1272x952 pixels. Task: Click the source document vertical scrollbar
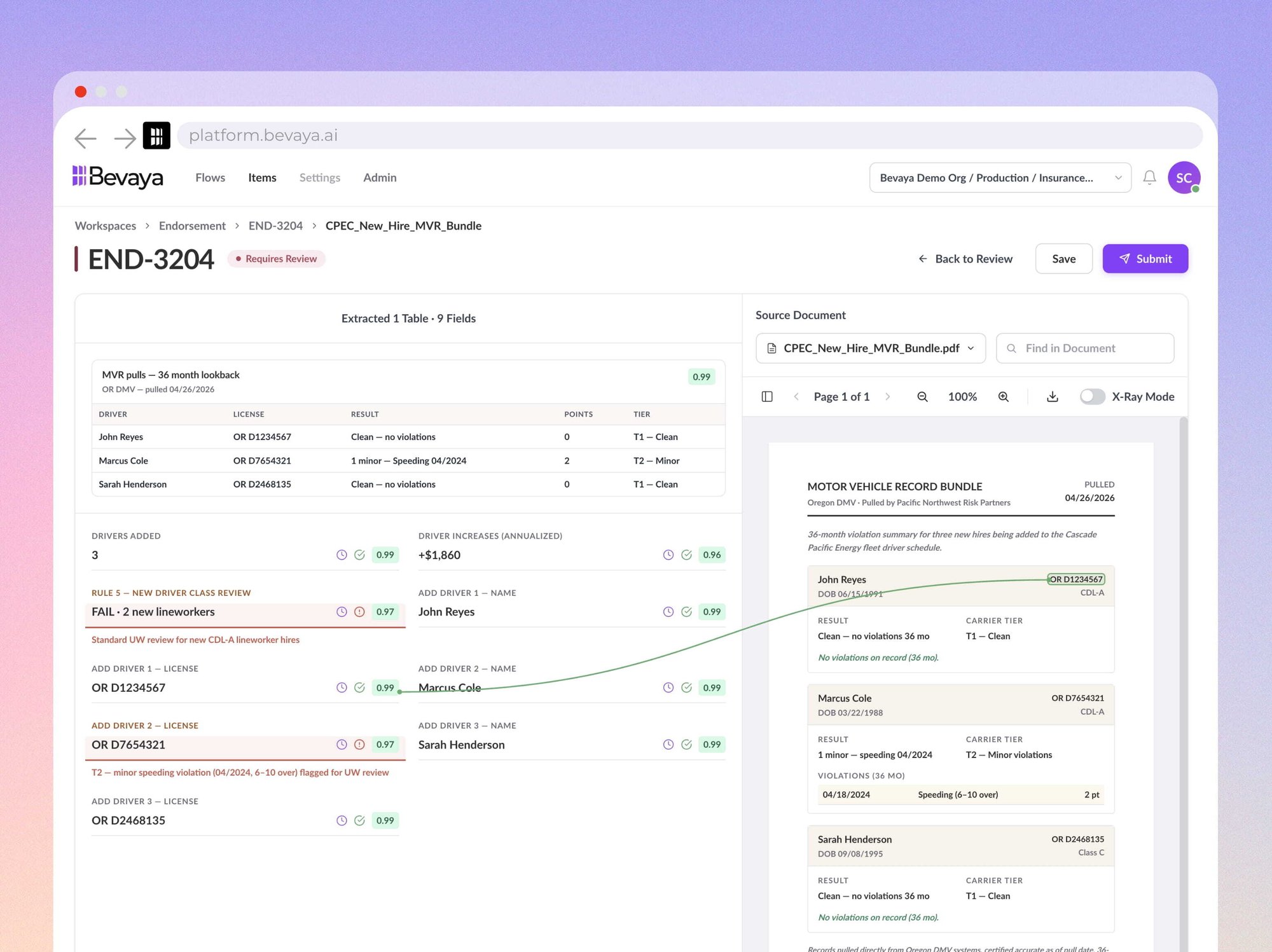(1183, 684)
